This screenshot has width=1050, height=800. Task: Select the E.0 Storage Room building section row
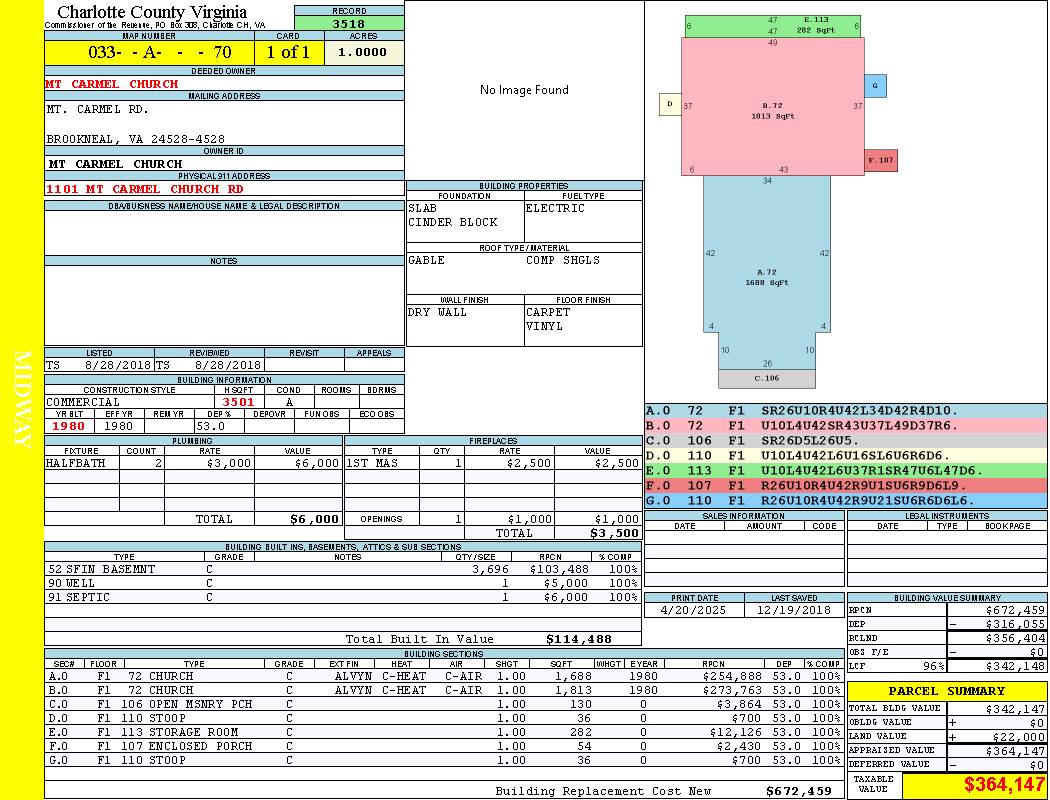point(444,732)
